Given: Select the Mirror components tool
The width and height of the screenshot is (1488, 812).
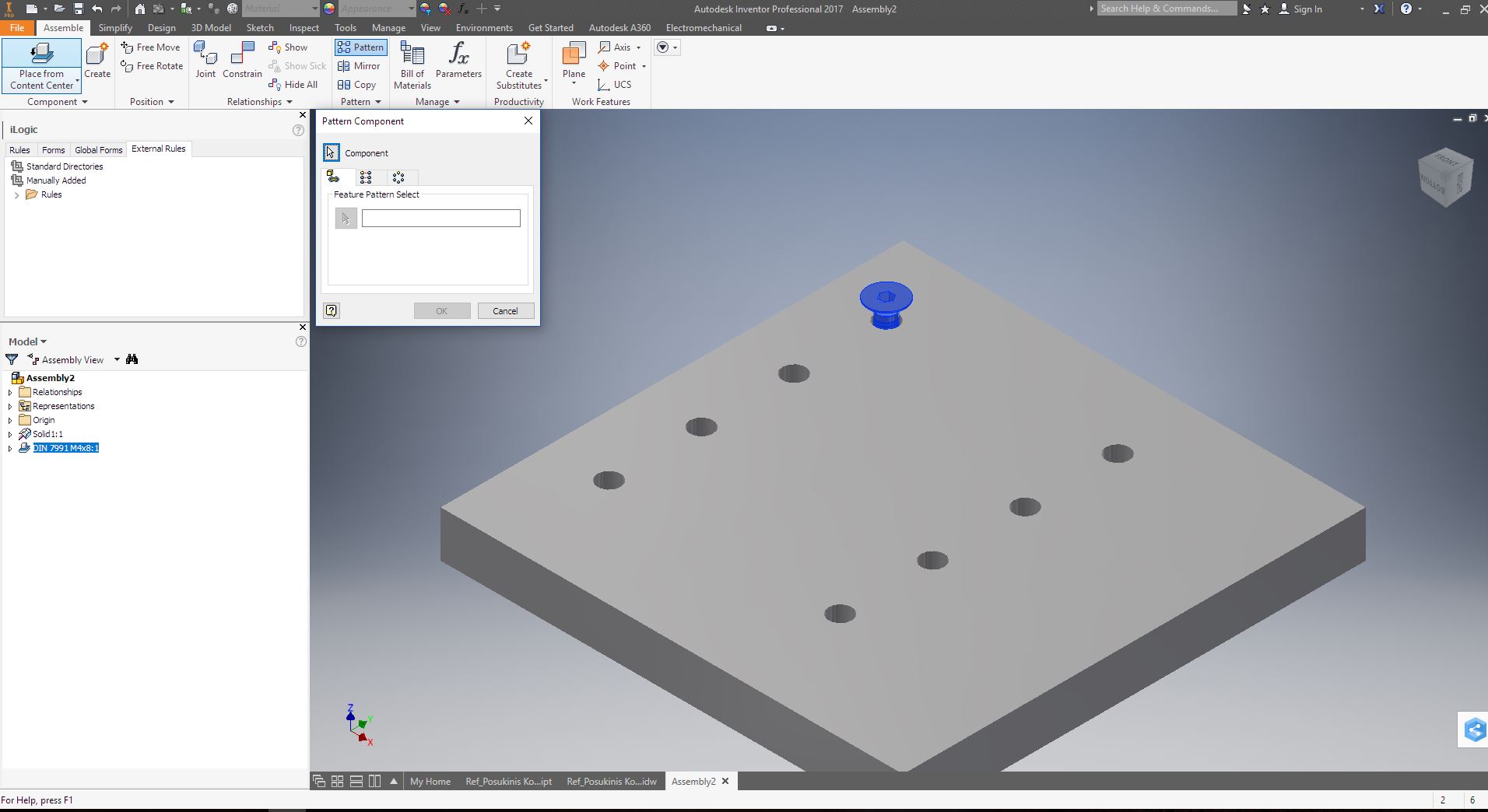Looking at the screenshot, I should (x=359, y=65).
